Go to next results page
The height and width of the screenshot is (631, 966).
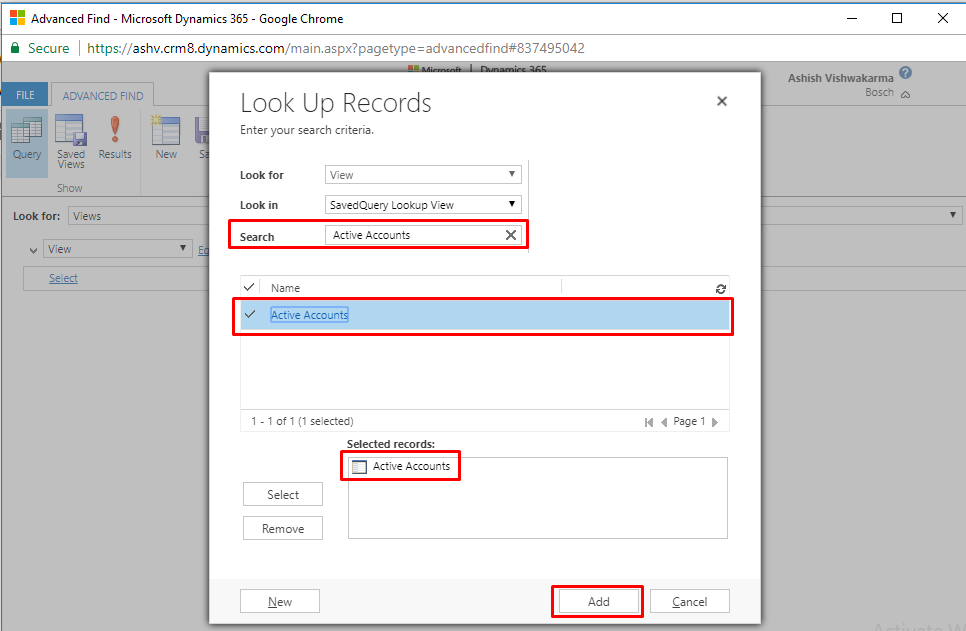715,422
